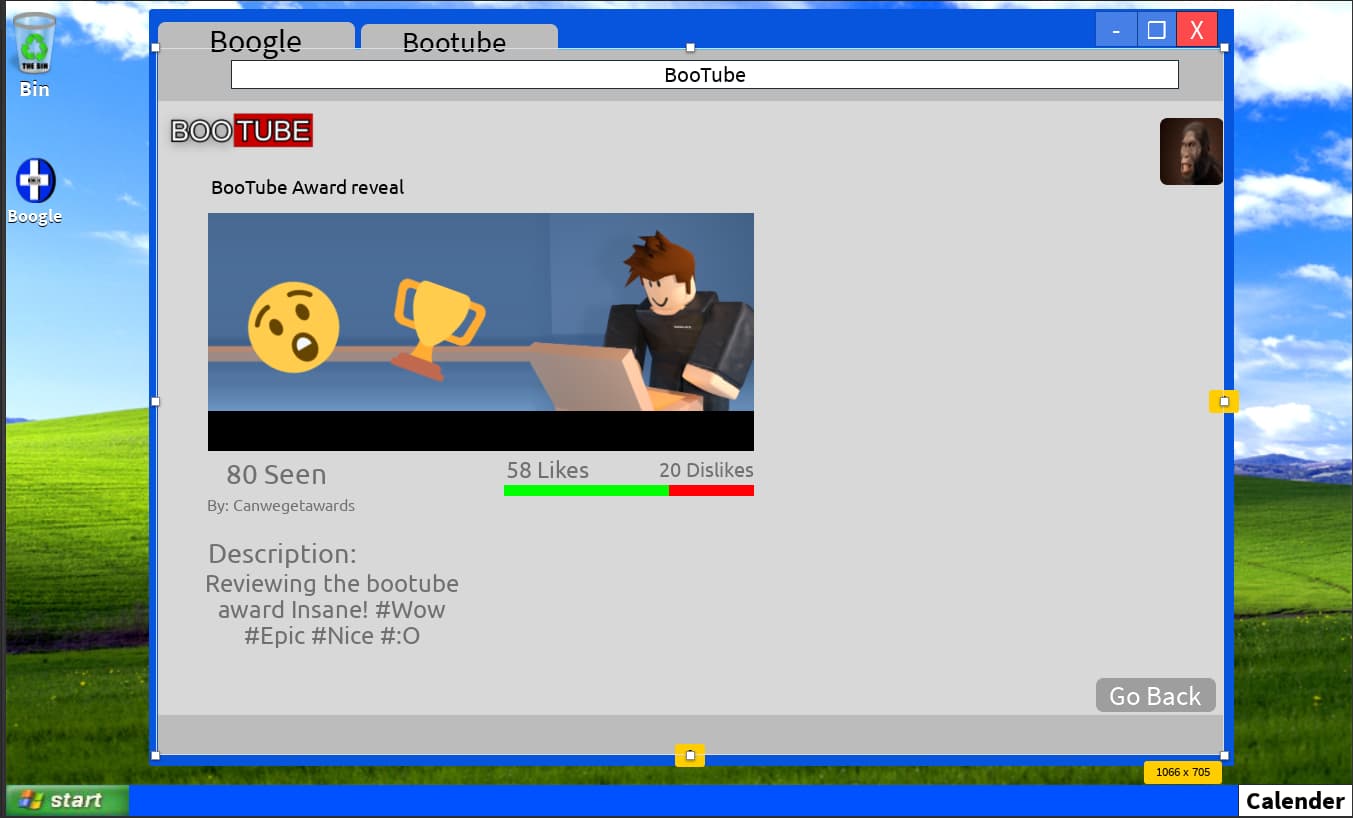Click the description text 'Reviewing the bootube award Insane!'
The width and height of the screenshot is (1353, 818).
point(332,596)
